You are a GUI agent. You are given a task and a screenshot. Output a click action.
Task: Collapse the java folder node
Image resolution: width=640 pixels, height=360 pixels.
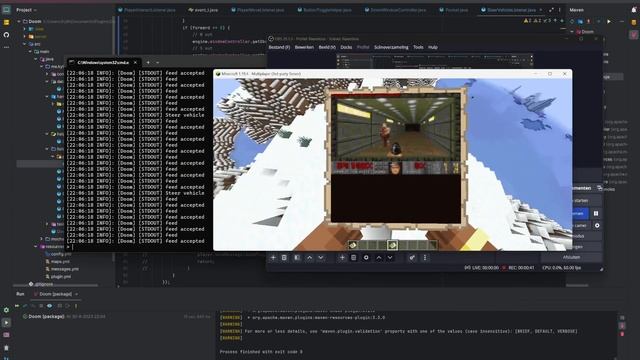coord(36,59)
